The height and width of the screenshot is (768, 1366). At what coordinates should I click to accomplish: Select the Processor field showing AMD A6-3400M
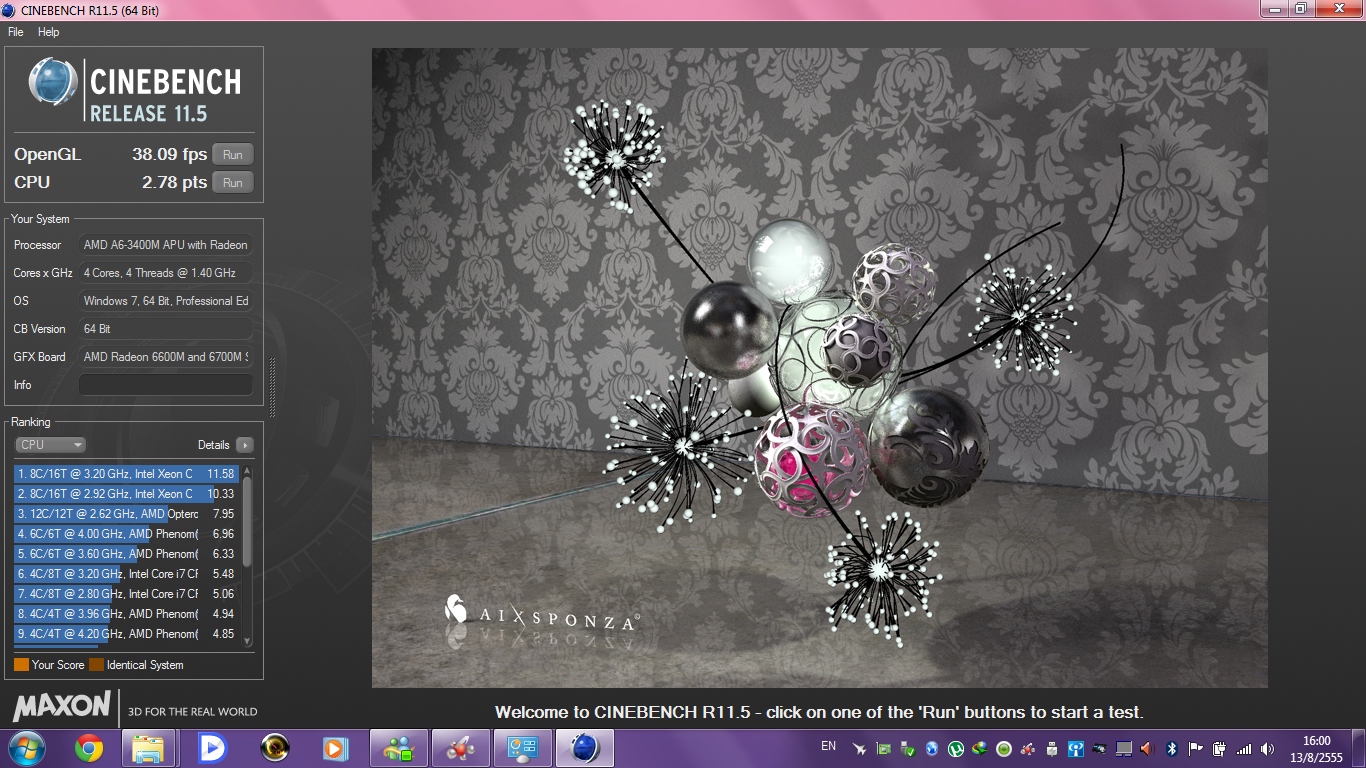point(166,245)
